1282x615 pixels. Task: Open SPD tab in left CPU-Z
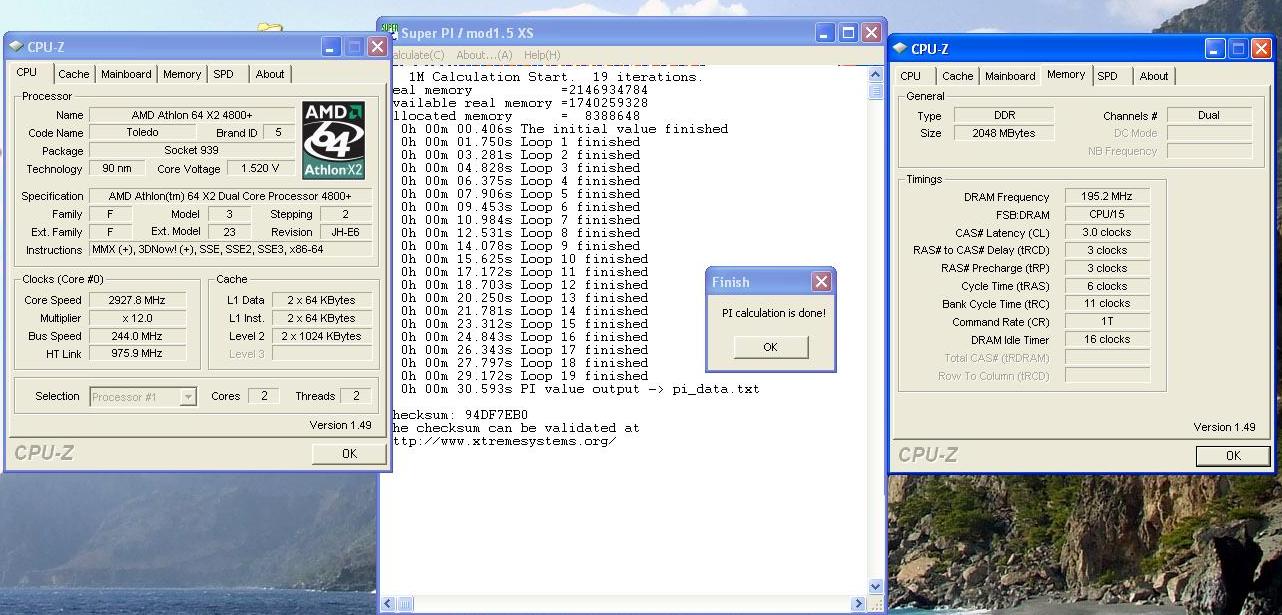coord(223,74)
